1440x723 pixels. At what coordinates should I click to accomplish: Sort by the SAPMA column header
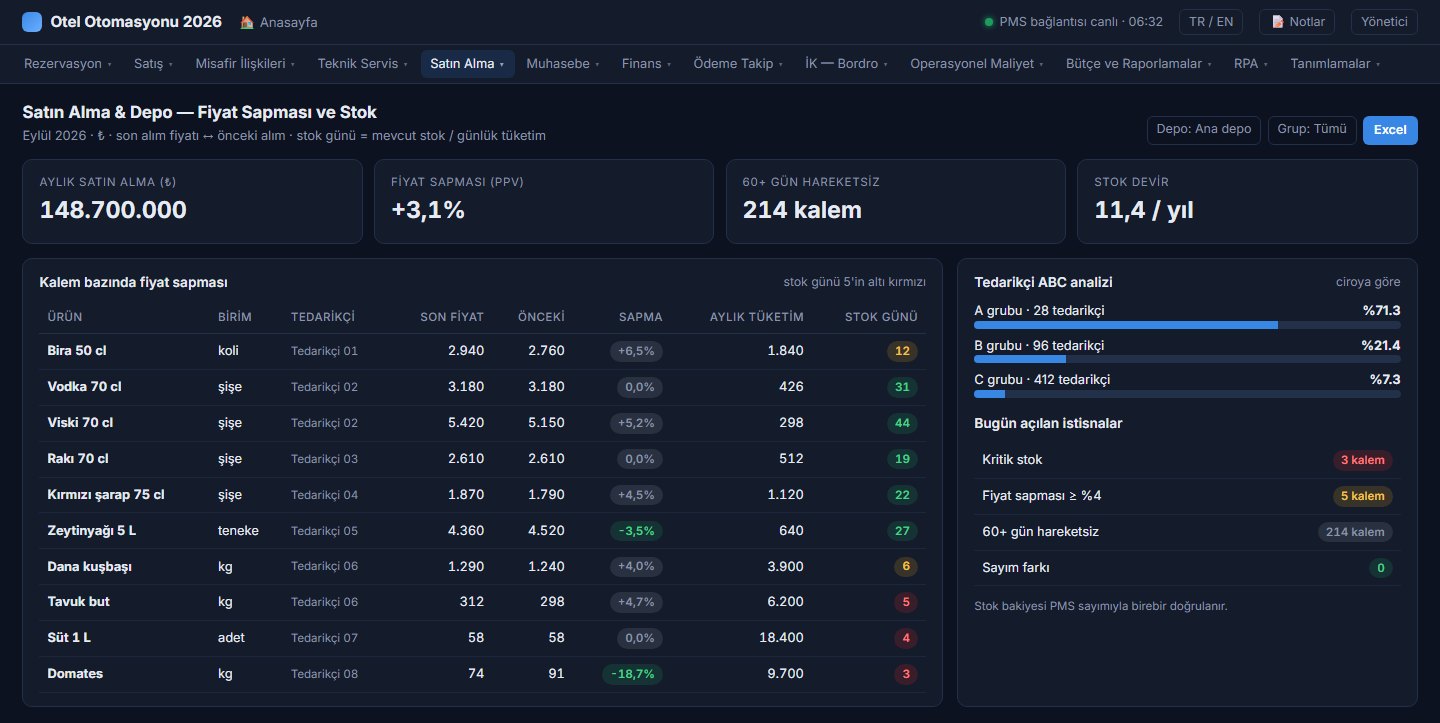click(x=641, y=317)
